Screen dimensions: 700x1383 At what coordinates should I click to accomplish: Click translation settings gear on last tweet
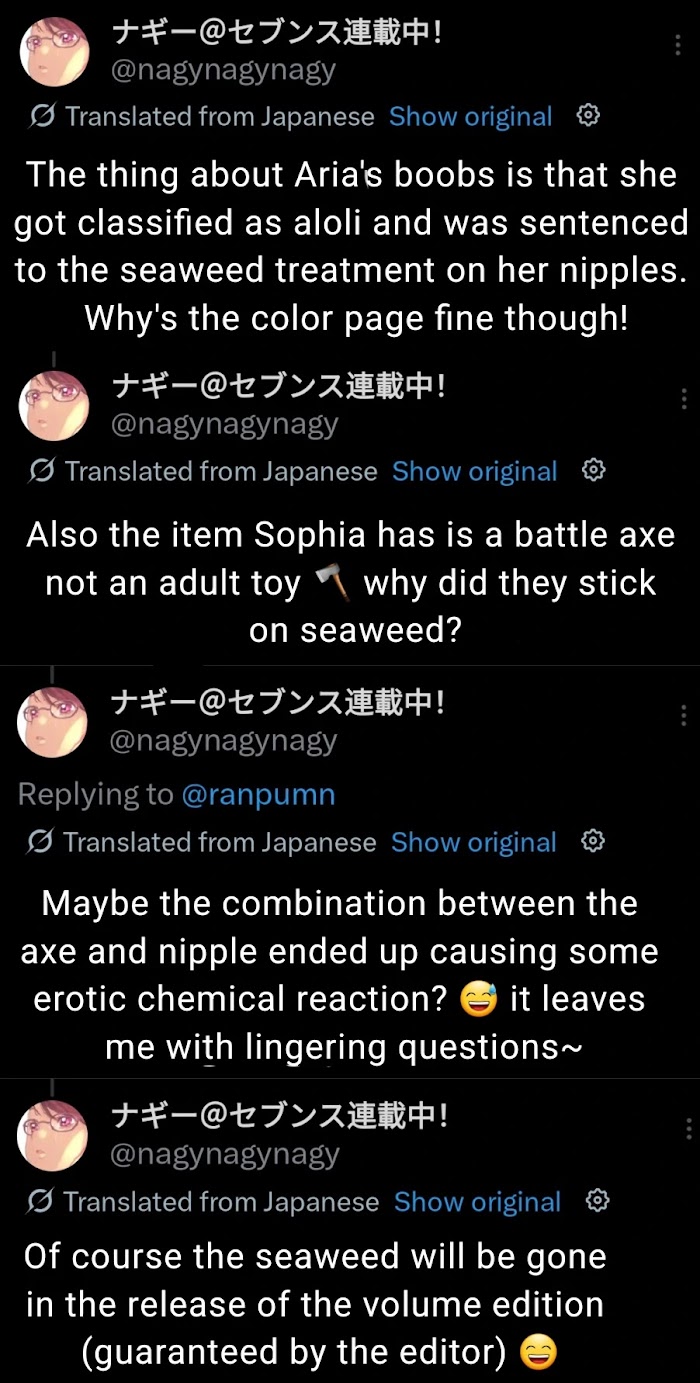click(x=597, y=1200)
